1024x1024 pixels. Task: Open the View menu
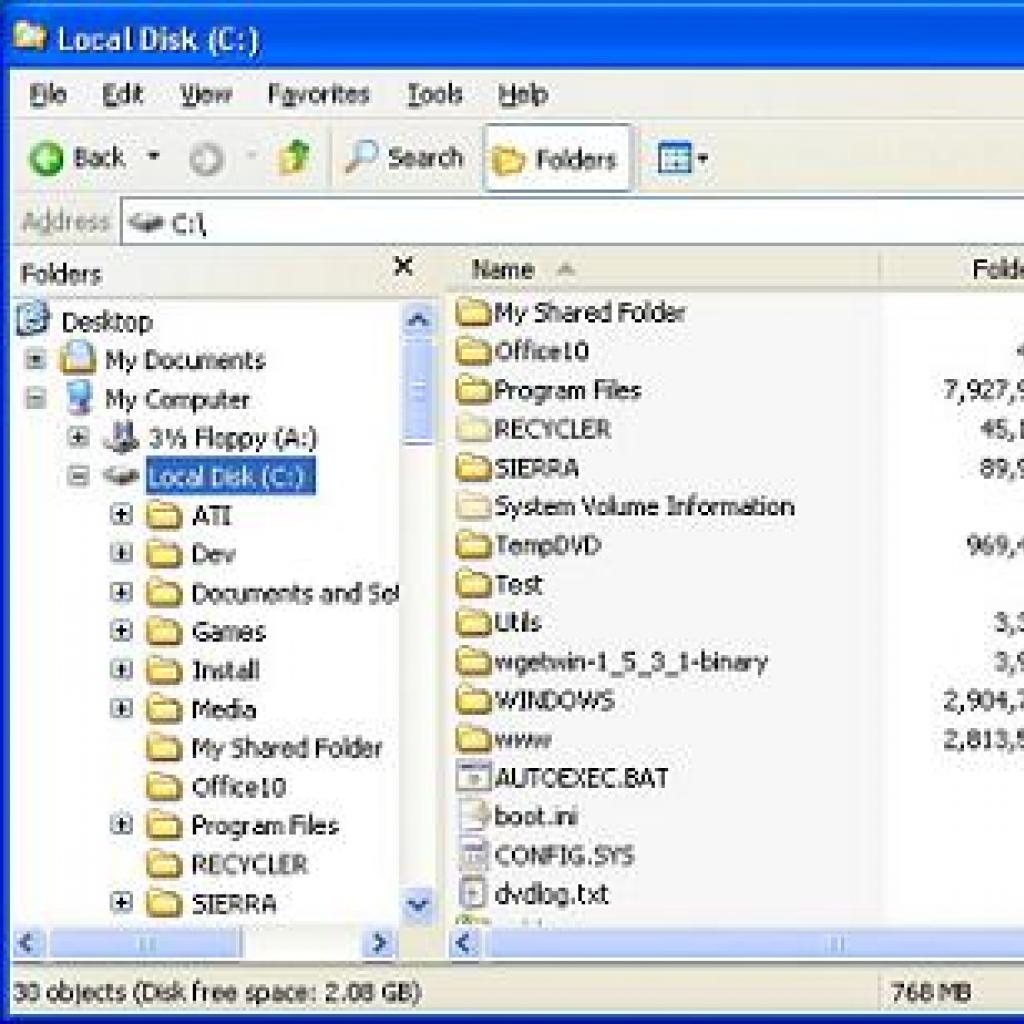[x=206, y=95]
